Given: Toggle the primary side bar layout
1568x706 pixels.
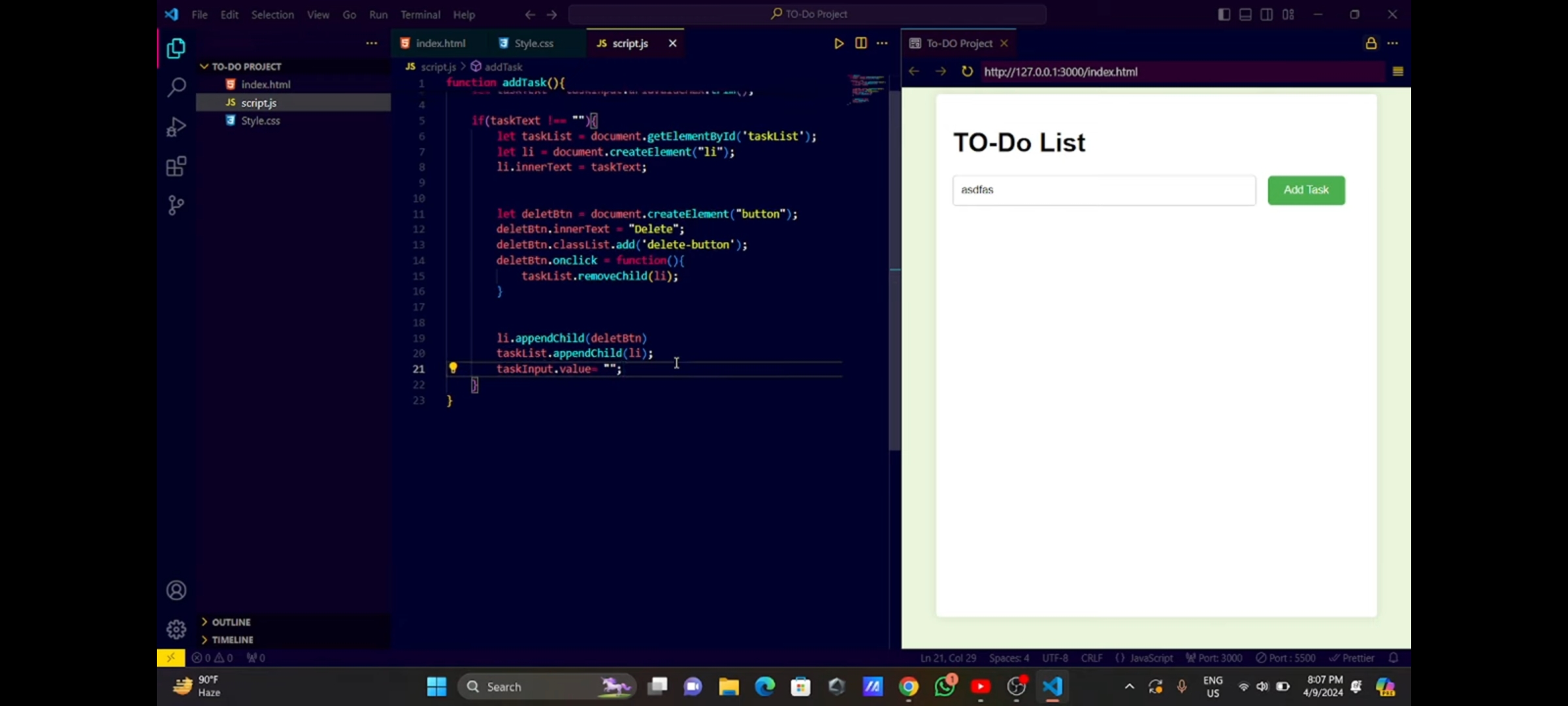Looking at the screenshot, I should 1224,14.
